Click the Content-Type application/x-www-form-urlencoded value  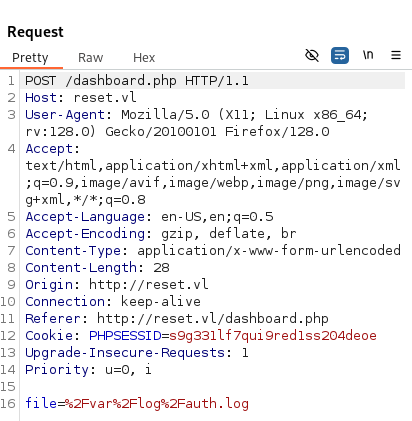pos(269,251)
